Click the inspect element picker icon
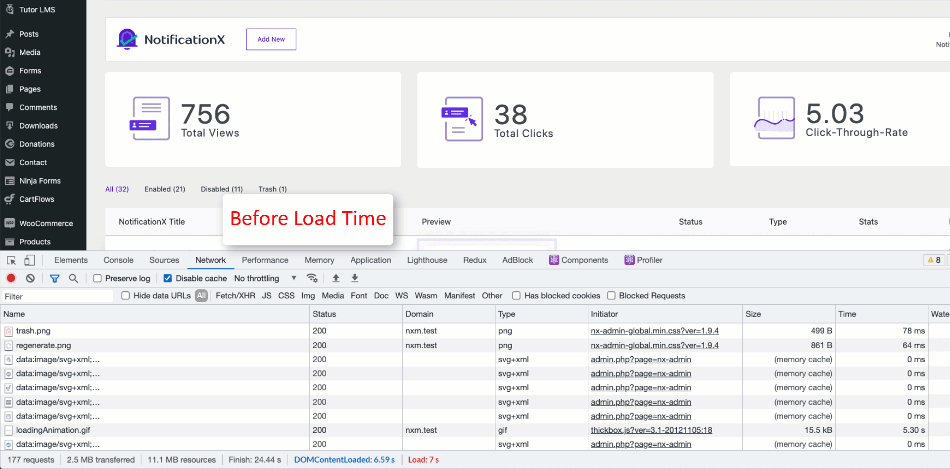 (11, 261)
